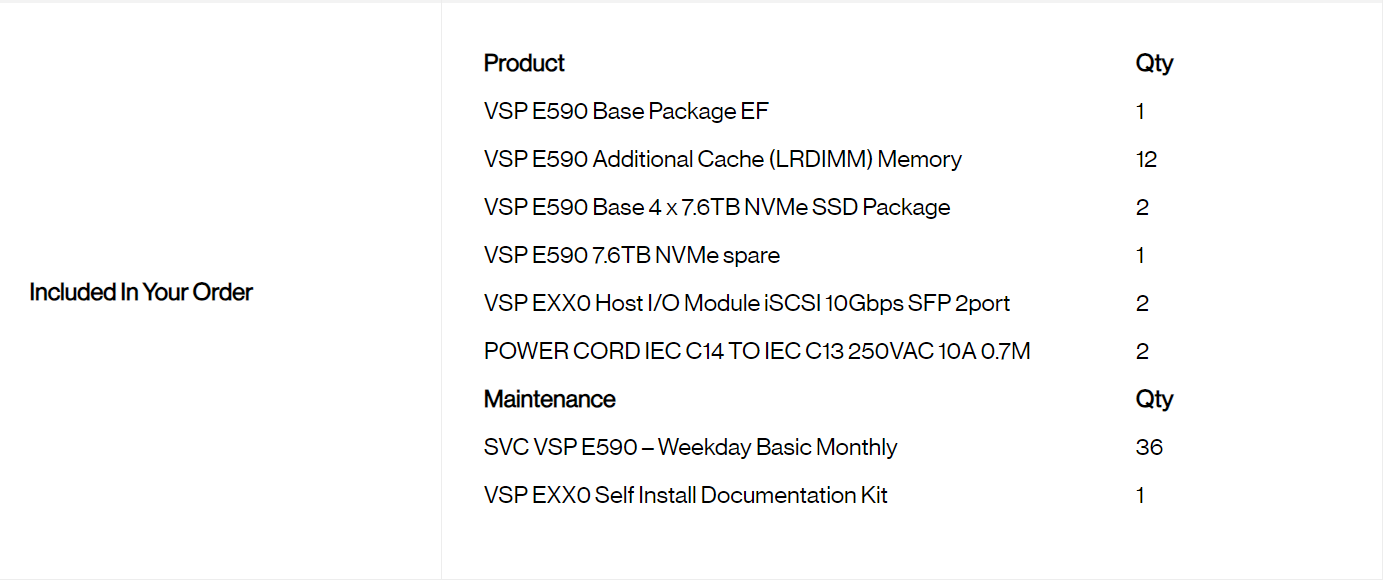Viewport: 1384px width, 582px height.
Task: Select the VSP E590 7.6TB NVMe spare item
Action: [x=631, y=255]
